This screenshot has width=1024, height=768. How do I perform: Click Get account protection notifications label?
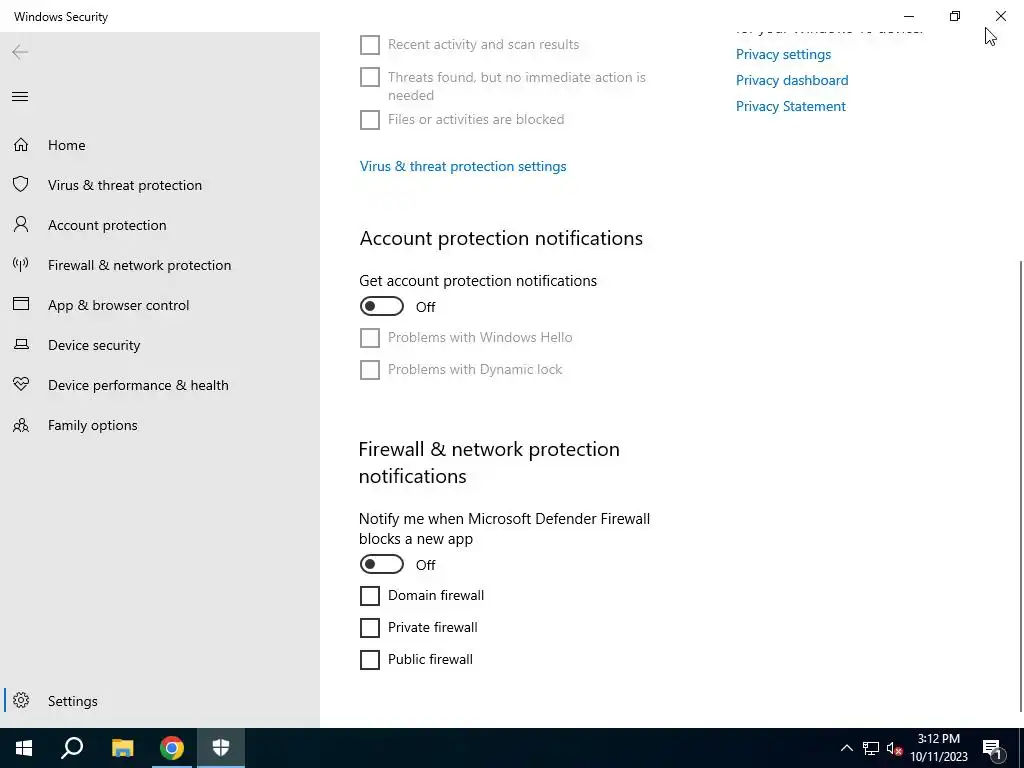(x=478, y=281)
